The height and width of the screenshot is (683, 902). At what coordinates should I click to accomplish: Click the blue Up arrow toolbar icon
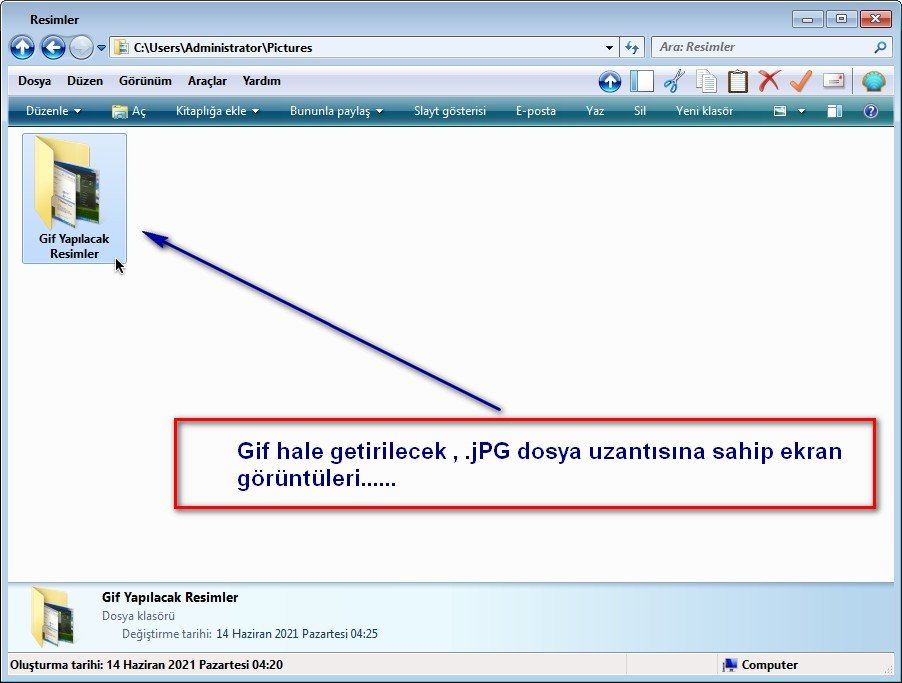(610, 81)
